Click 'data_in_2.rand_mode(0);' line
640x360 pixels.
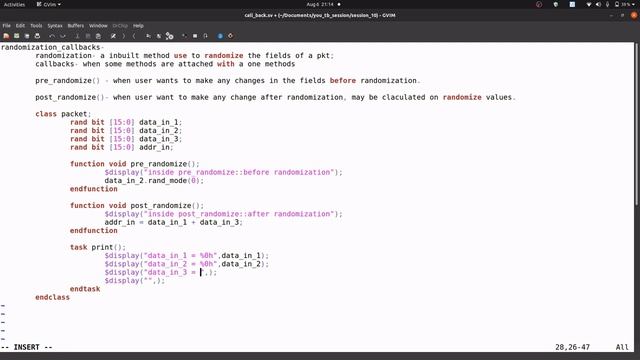click(x=154, y=180)
